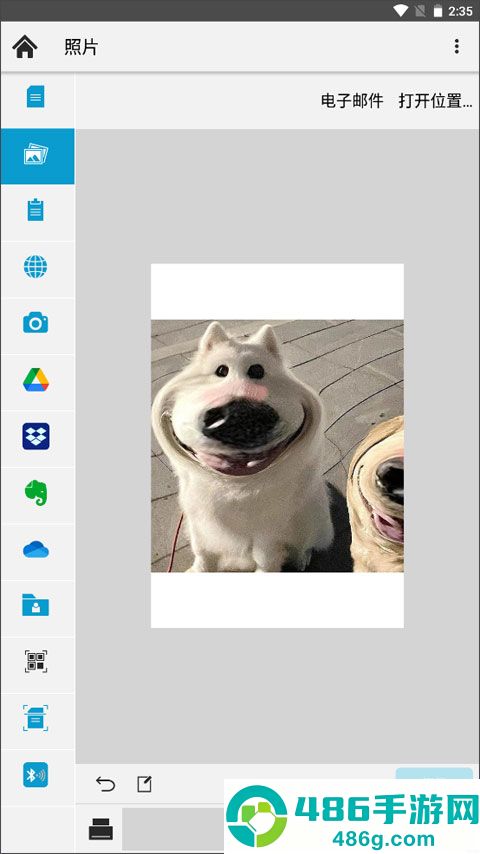Screen dimensions: 480x854
Task: Open OneDrive cloud in the sidebar
Action: pos(36,550)
